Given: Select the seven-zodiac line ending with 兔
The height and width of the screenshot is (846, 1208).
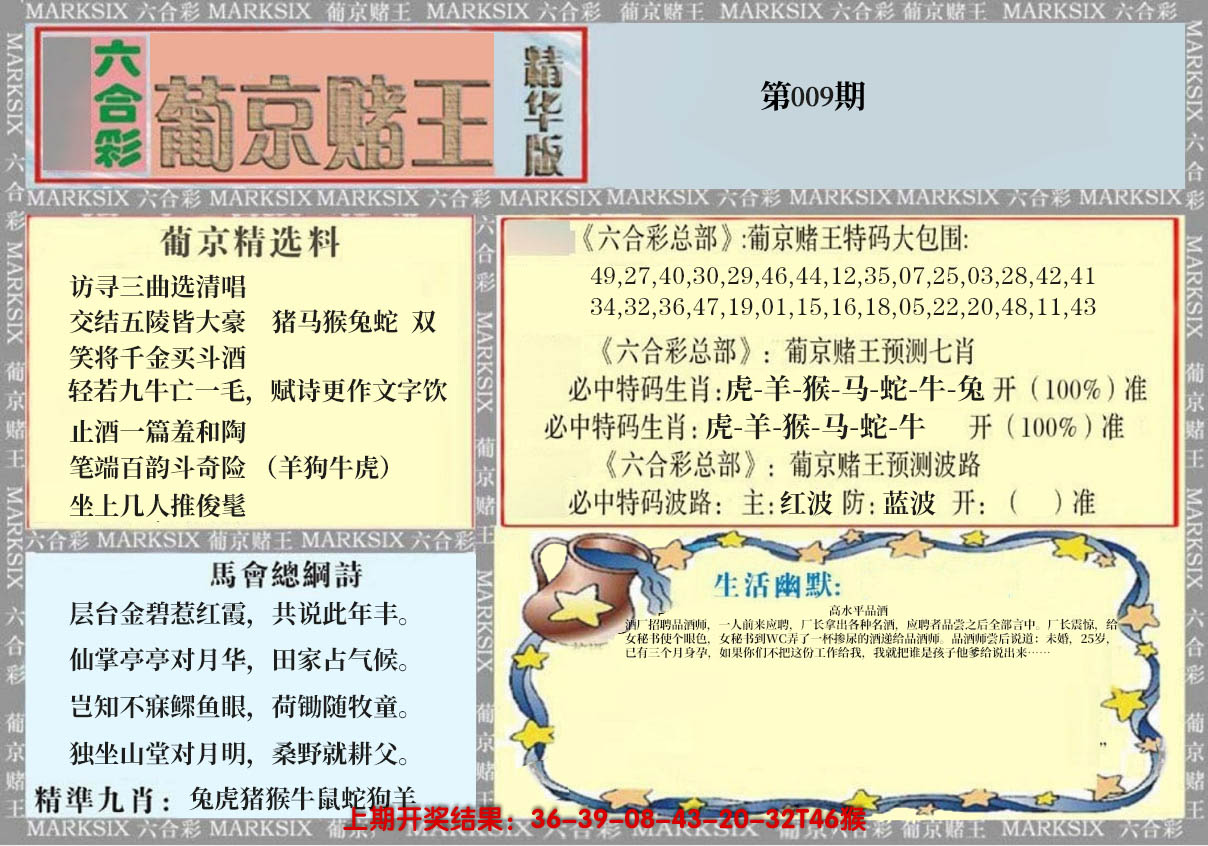Looking at the screenshot, I should click(857, 389).
